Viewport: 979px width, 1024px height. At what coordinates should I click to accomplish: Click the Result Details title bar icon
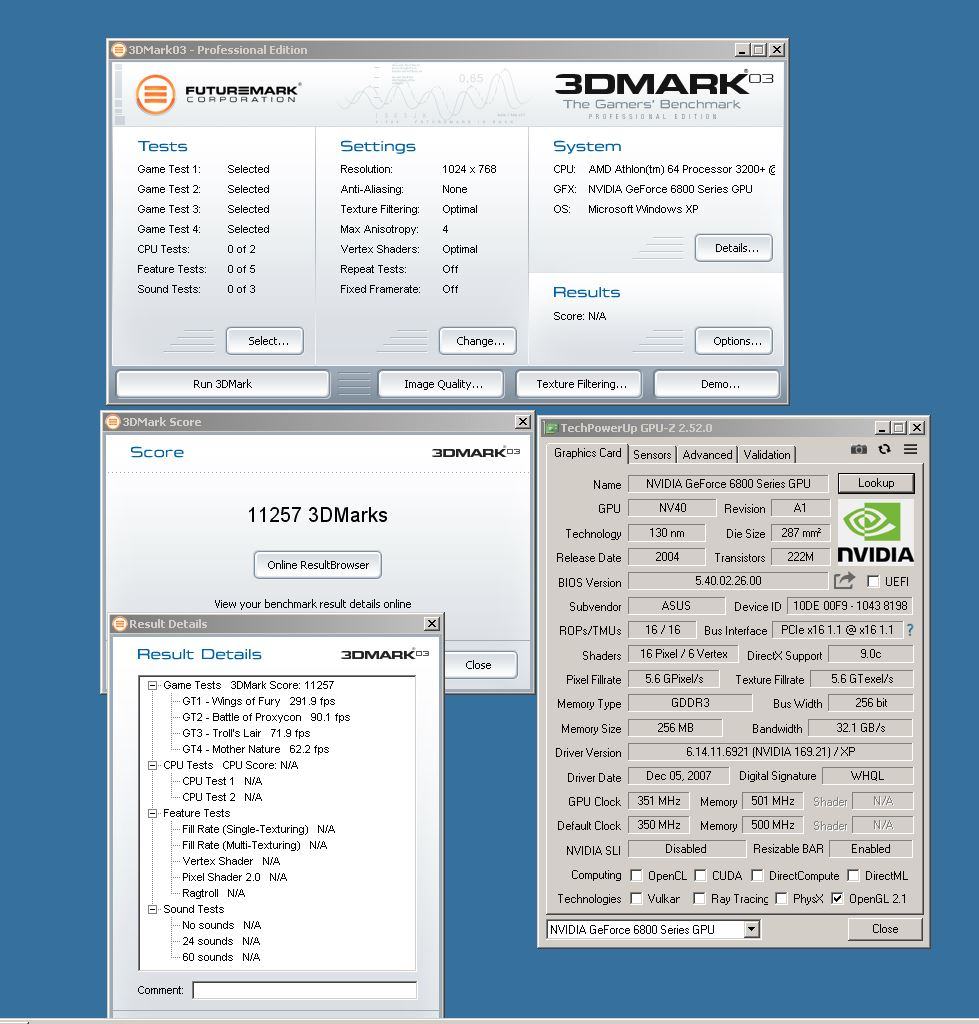[120, 624]
